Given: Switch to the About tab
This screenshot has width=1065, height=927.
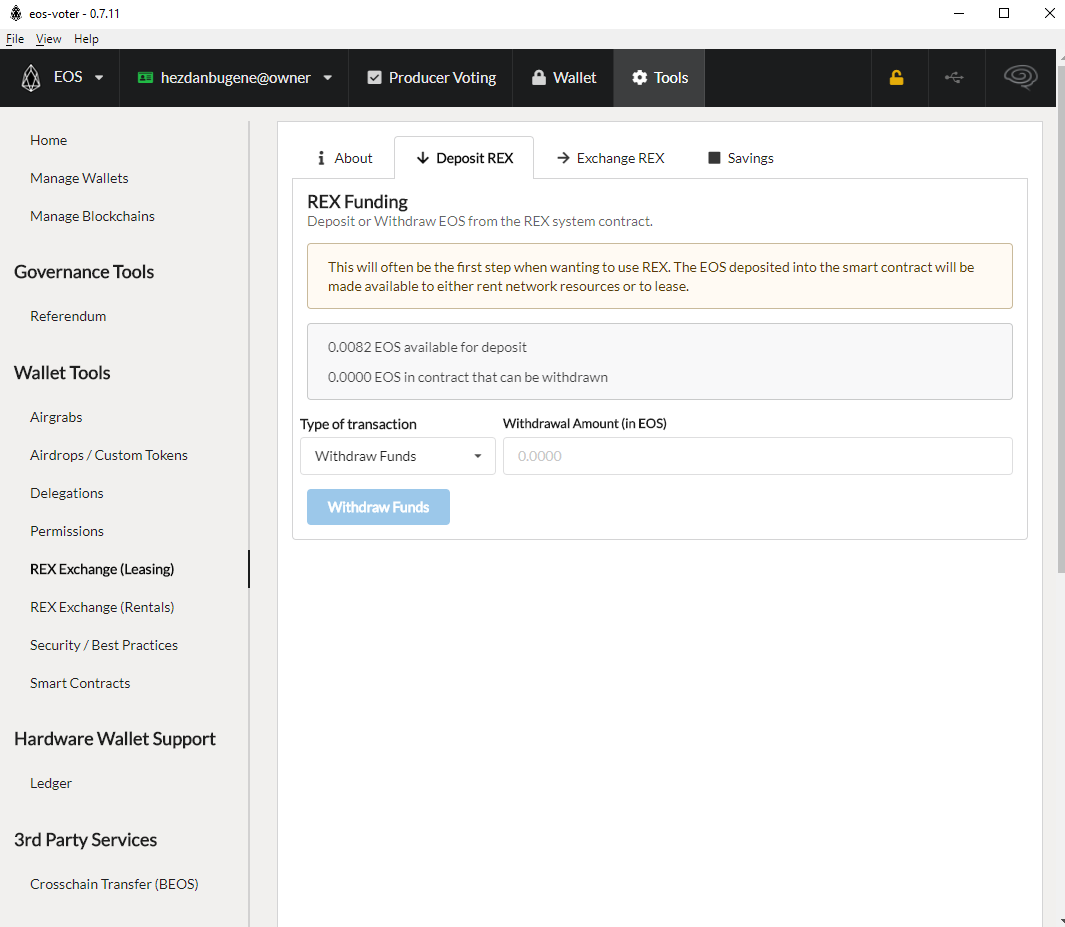Looking at the screenshot, I should pyautogui.click(x=344, y=158).
